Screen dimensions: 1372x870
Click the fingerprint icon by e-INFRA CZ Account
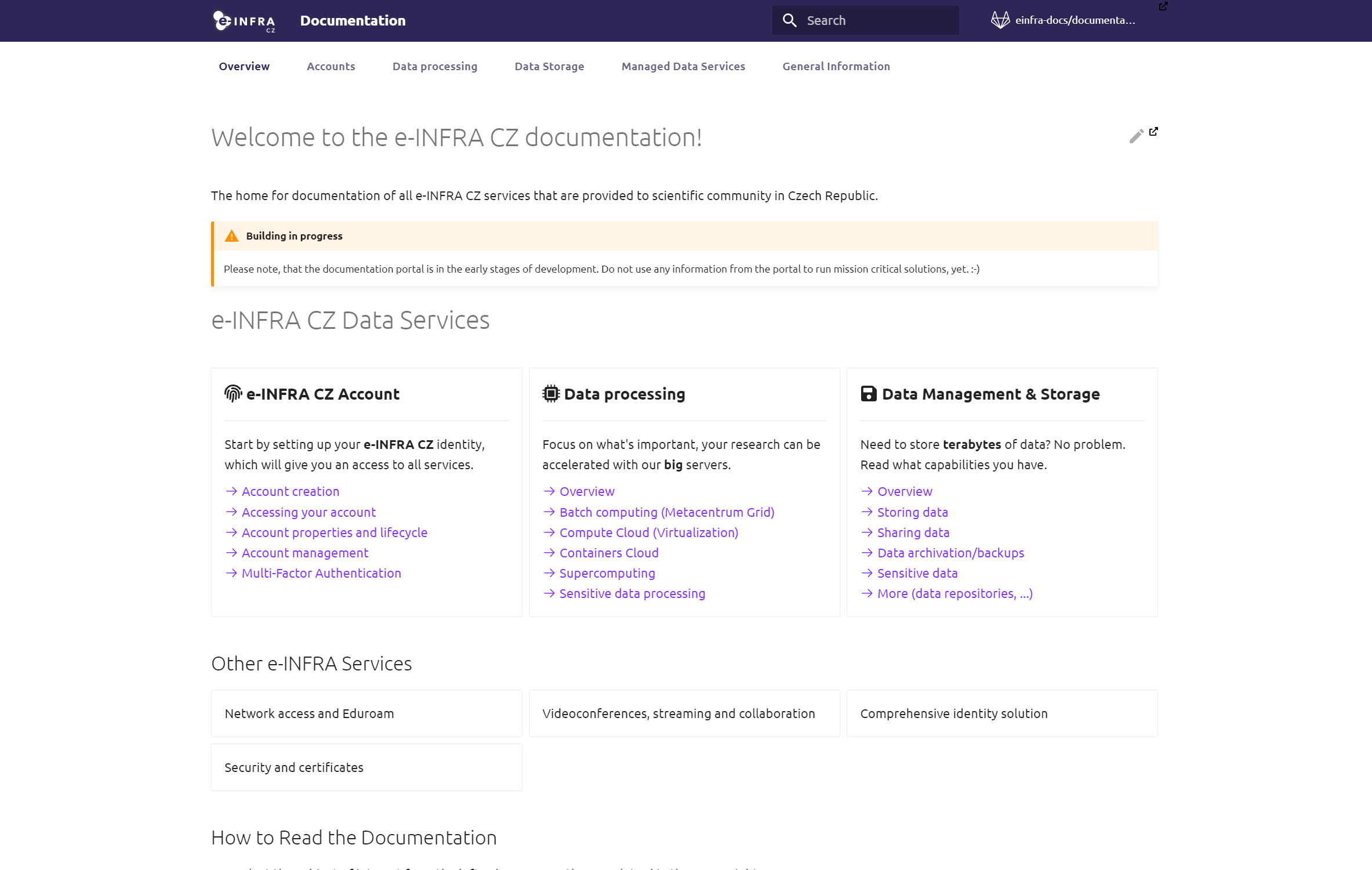233,393
